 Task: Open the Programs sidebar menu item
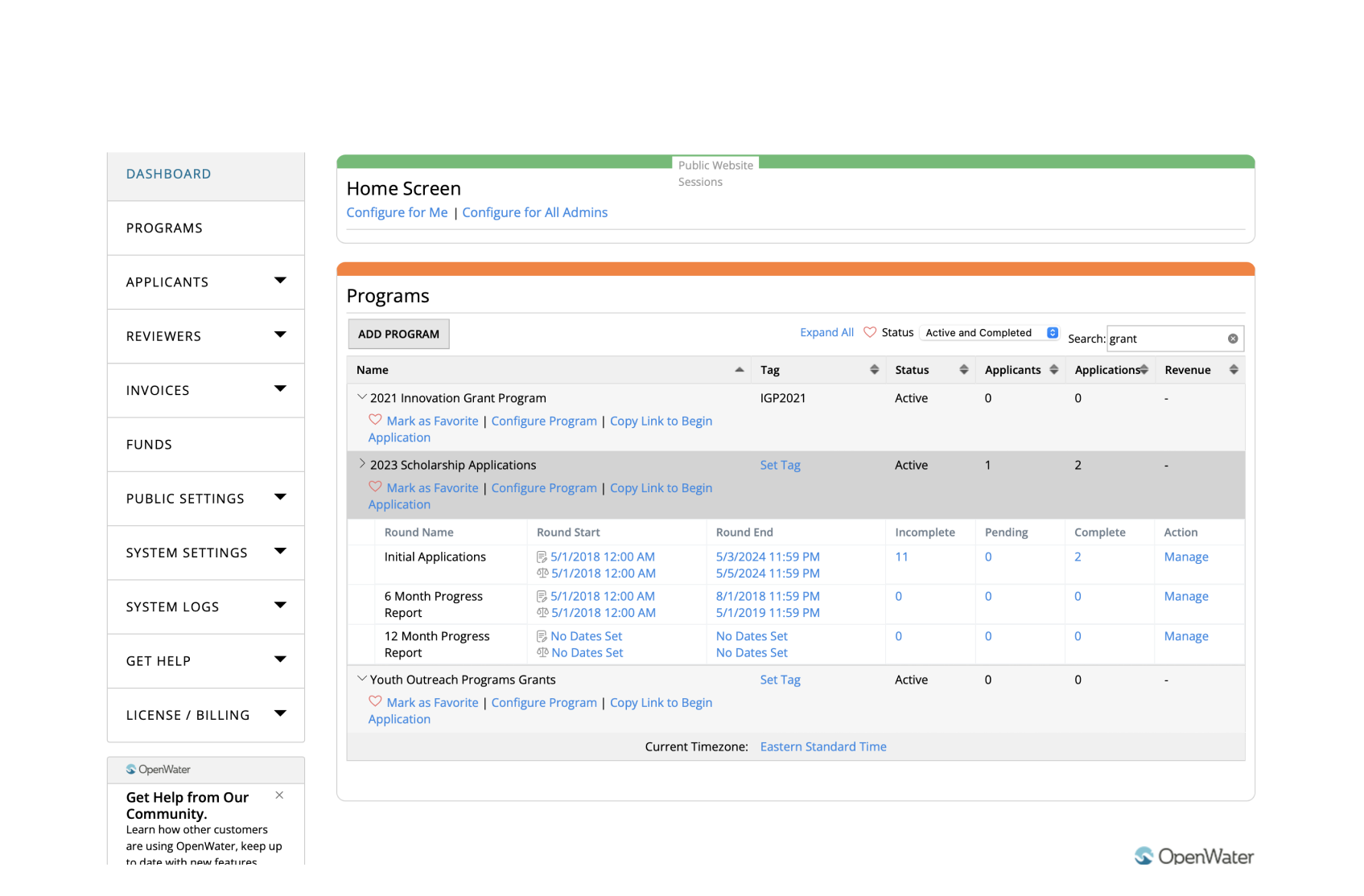click(164, 228)
